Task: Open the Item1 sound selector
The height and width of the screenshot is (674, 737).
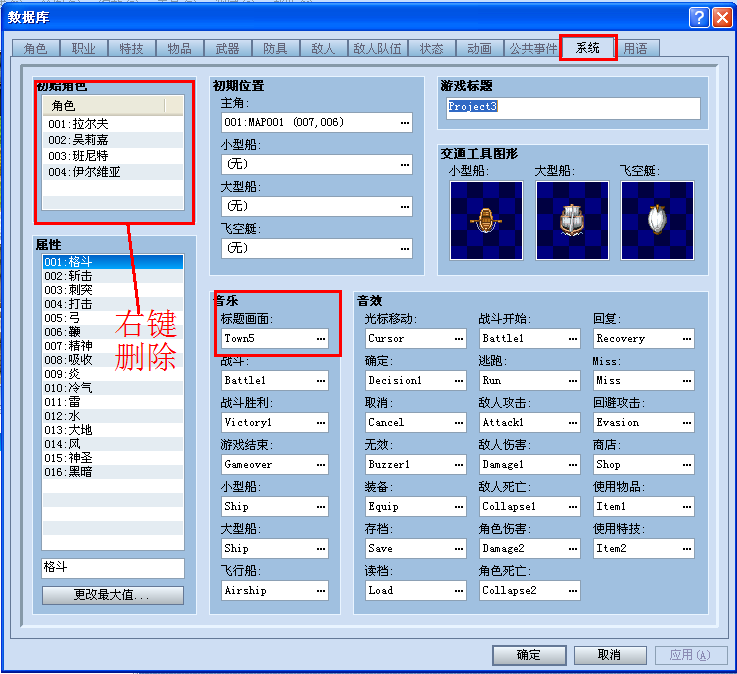Action: point(644,506)
